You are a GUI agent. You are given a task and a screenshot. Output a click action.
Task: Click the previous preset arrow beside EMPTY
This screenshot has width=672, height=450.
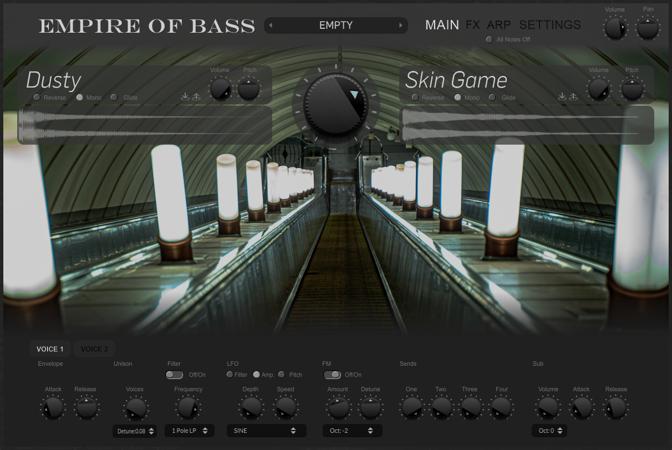271,25
